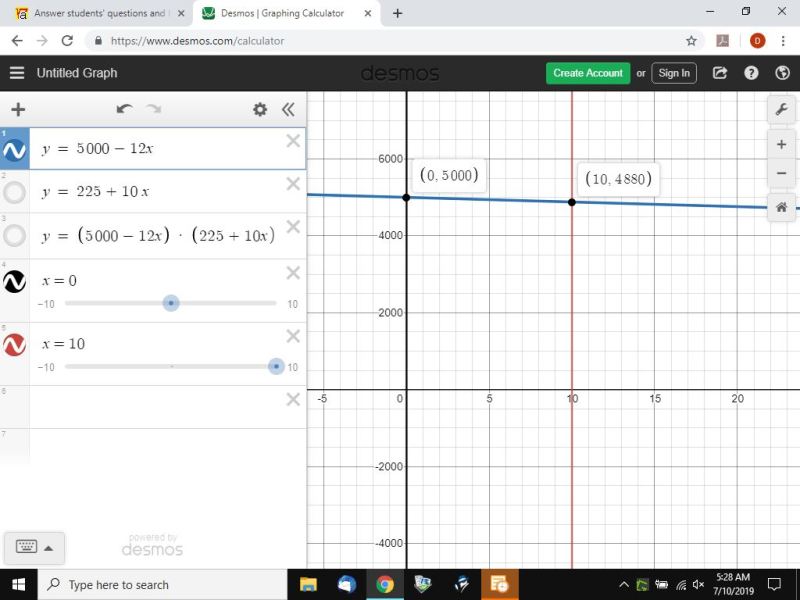Click the PDF extension icon
The image size is (800, 600).
[722, 41]
